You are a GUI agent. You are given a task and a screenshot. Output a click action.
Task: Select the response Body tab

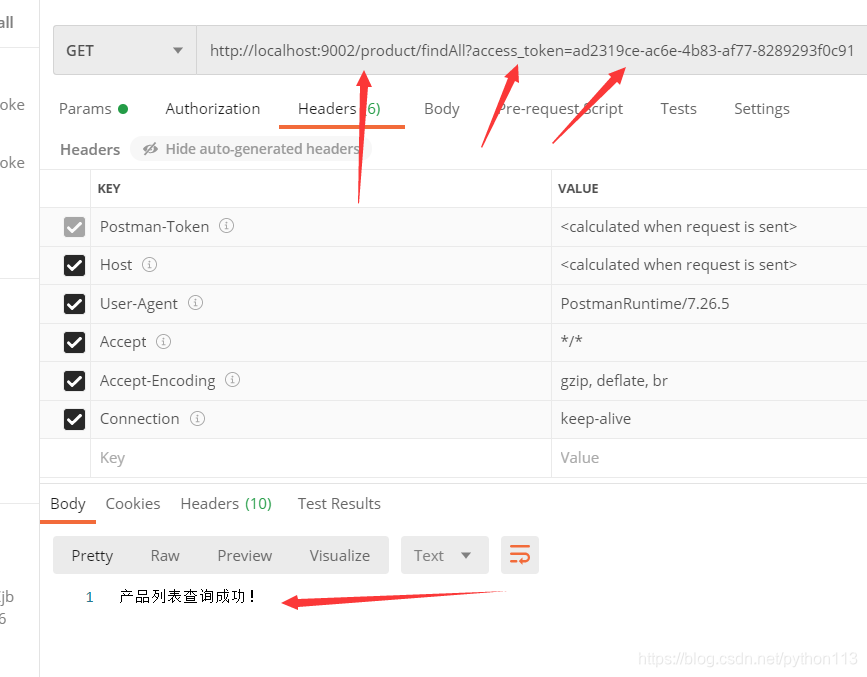(68, 504)
